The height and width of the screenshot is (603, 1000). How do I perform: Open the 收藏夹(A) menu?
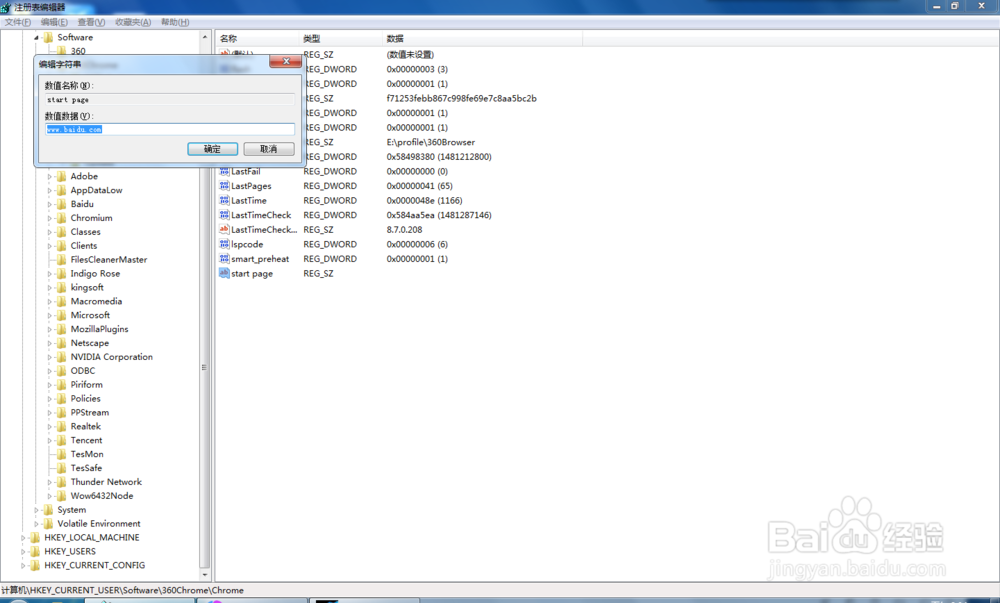coord(133,22)
